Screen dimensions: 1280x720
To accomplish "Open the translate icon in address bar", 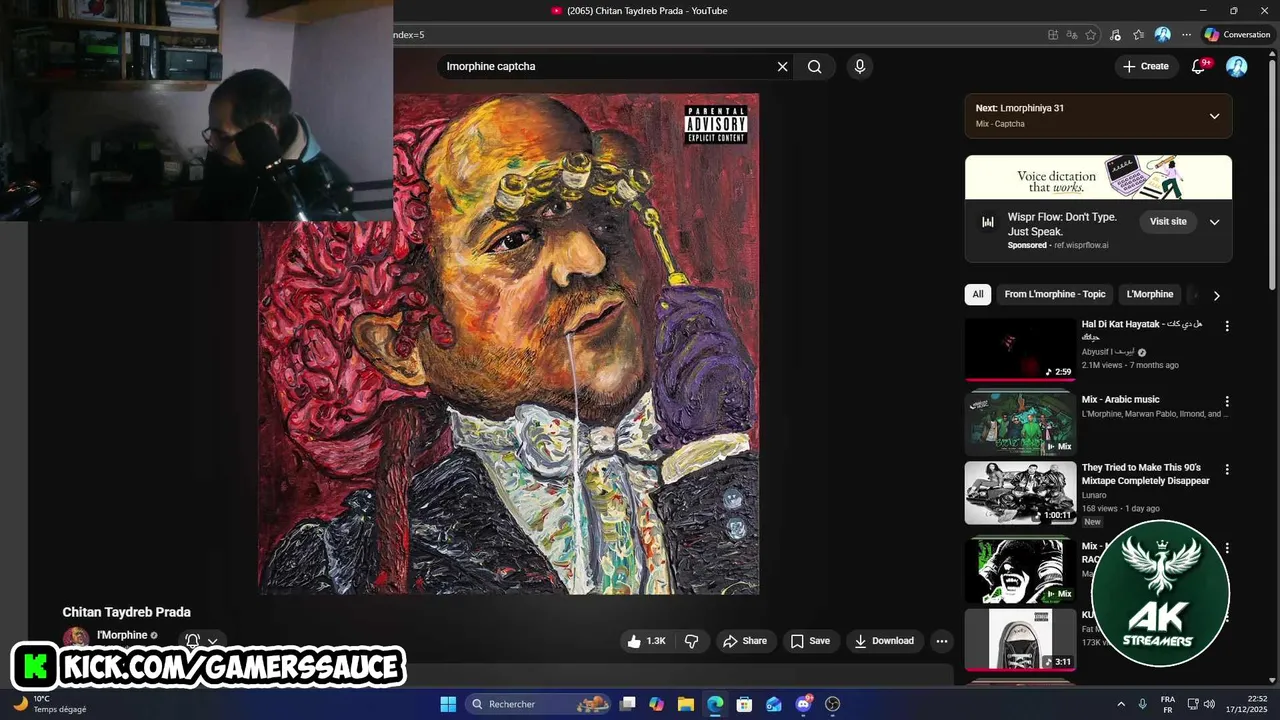I will click(1071, 35).
